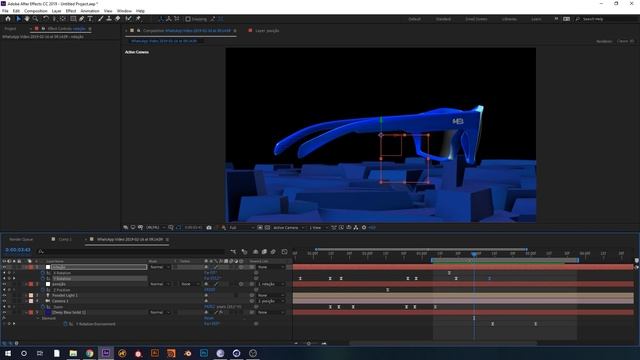Toggle stopwatch for Zoom property
The image size is (640, 360).
coord(43,307)
